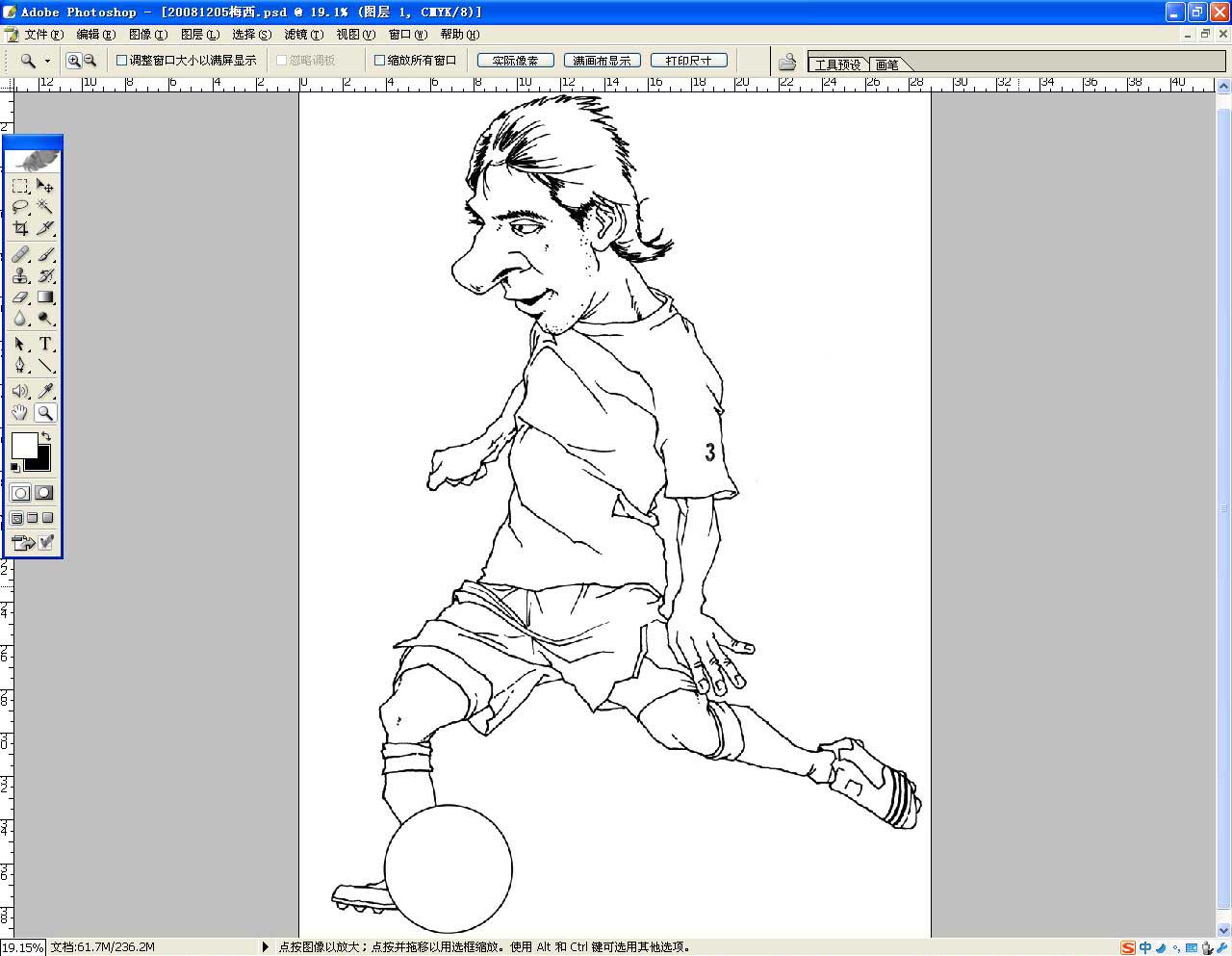Pick the Crop tool
This screenshot has height=956, width=1232.
(20, 228)
